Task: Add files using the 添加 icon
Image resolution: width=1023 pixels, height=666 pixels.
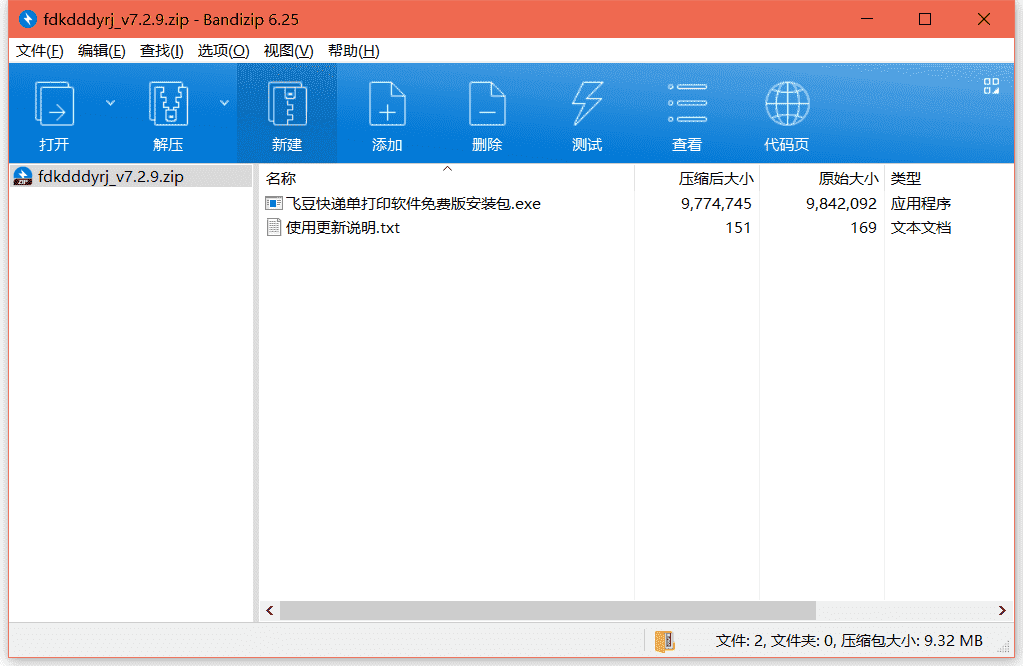Action: [x=387, y=115]
